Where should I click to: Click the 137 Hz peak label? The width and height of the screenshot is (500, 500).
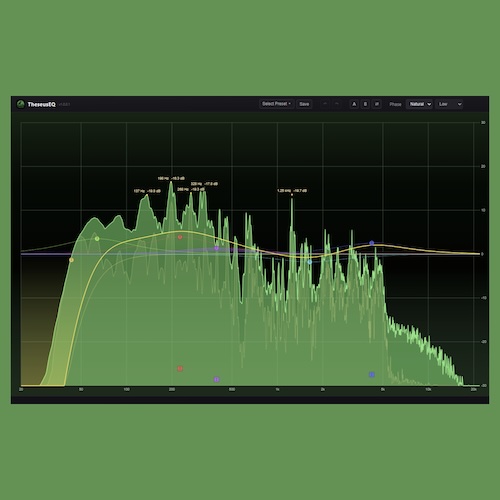[x=147, y=191]
